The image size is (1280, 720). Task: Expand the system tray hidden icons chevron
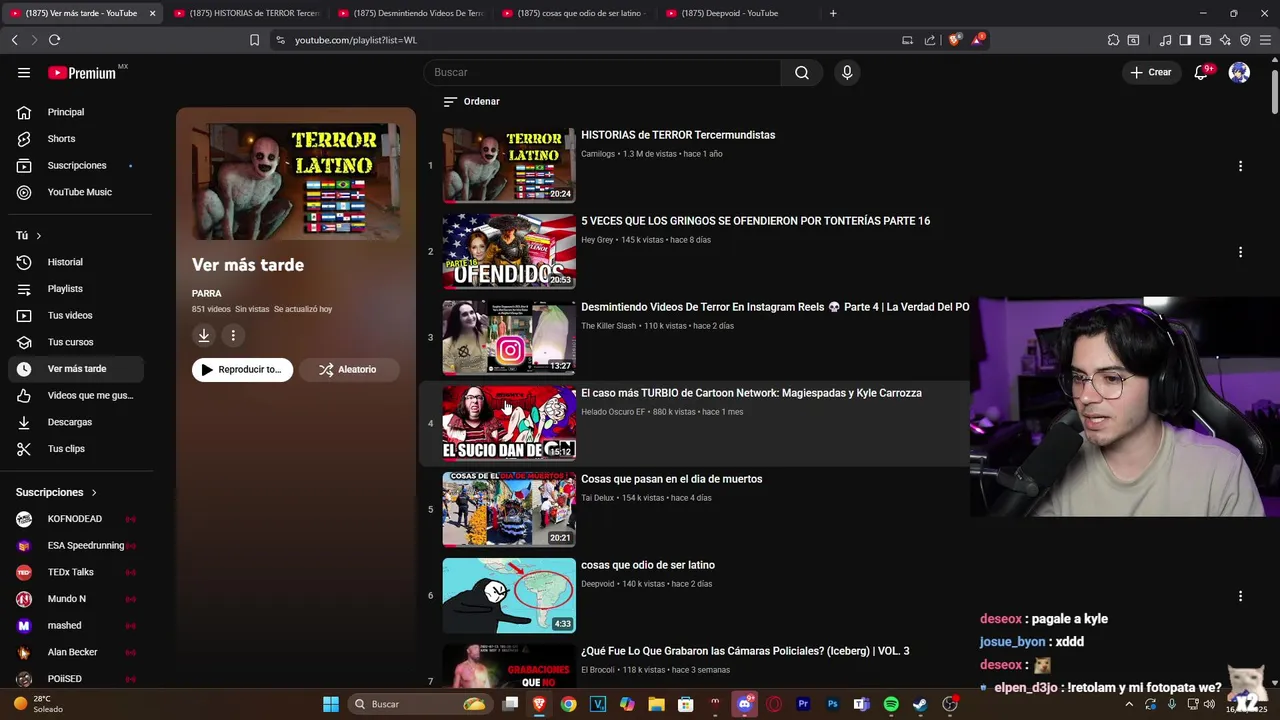tap(1129, 704)
